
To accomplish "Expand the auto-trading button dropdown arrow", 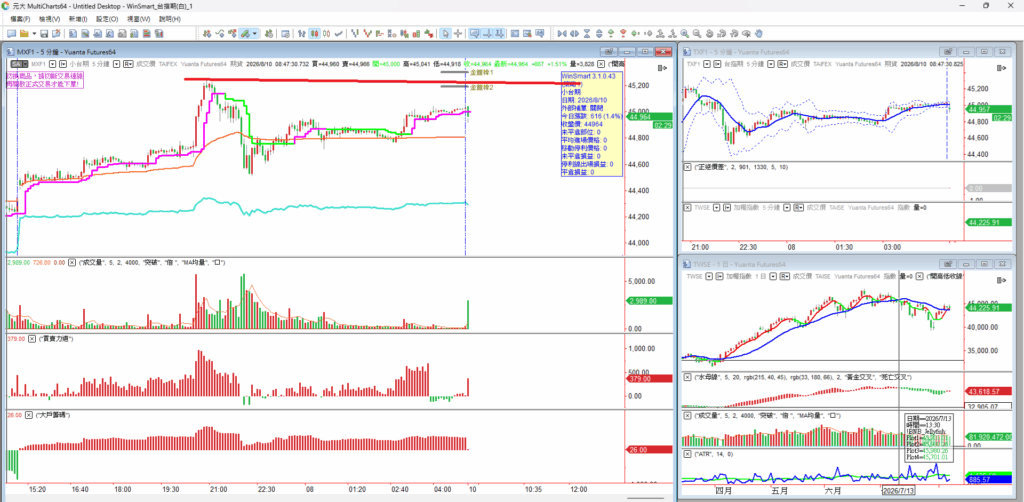I will tap(255, 33).
